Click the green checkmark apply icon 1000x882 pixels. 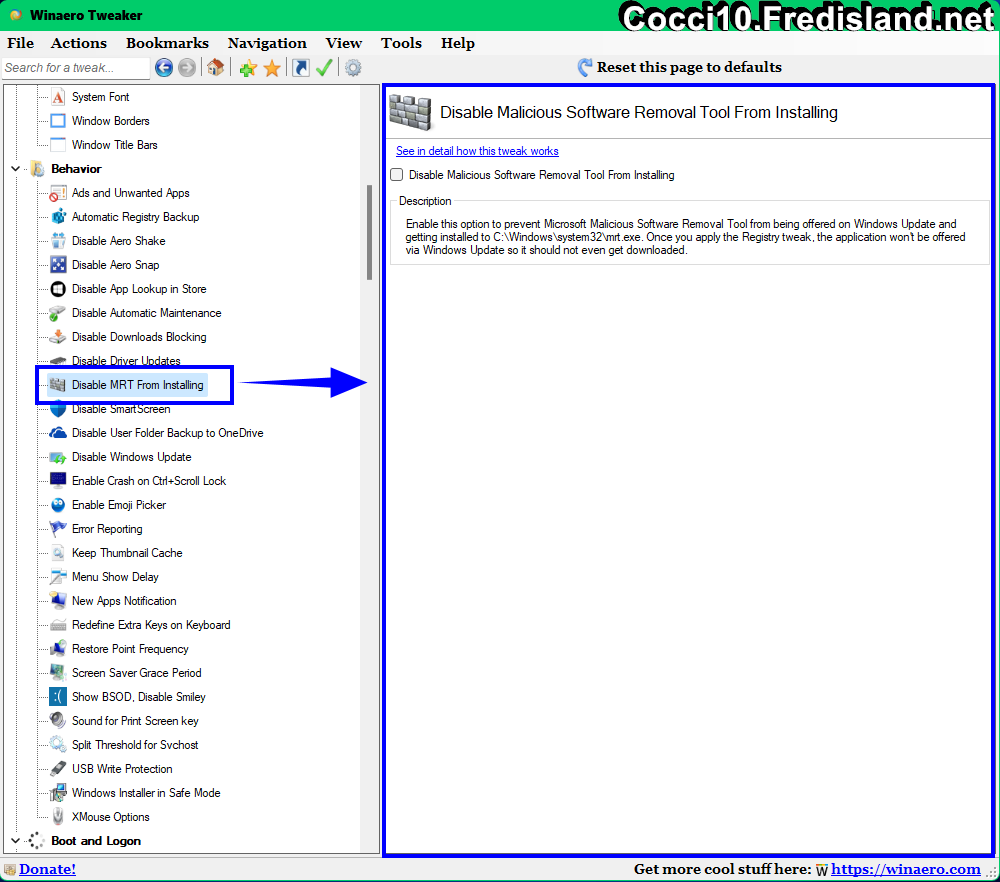pyautogui.click(x=324, y=68)
